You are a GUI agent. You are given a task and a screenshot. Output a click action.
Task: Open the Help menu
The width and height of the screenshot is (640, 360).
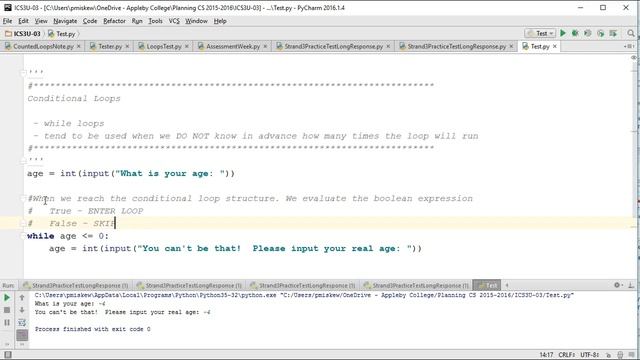point(220,21)
